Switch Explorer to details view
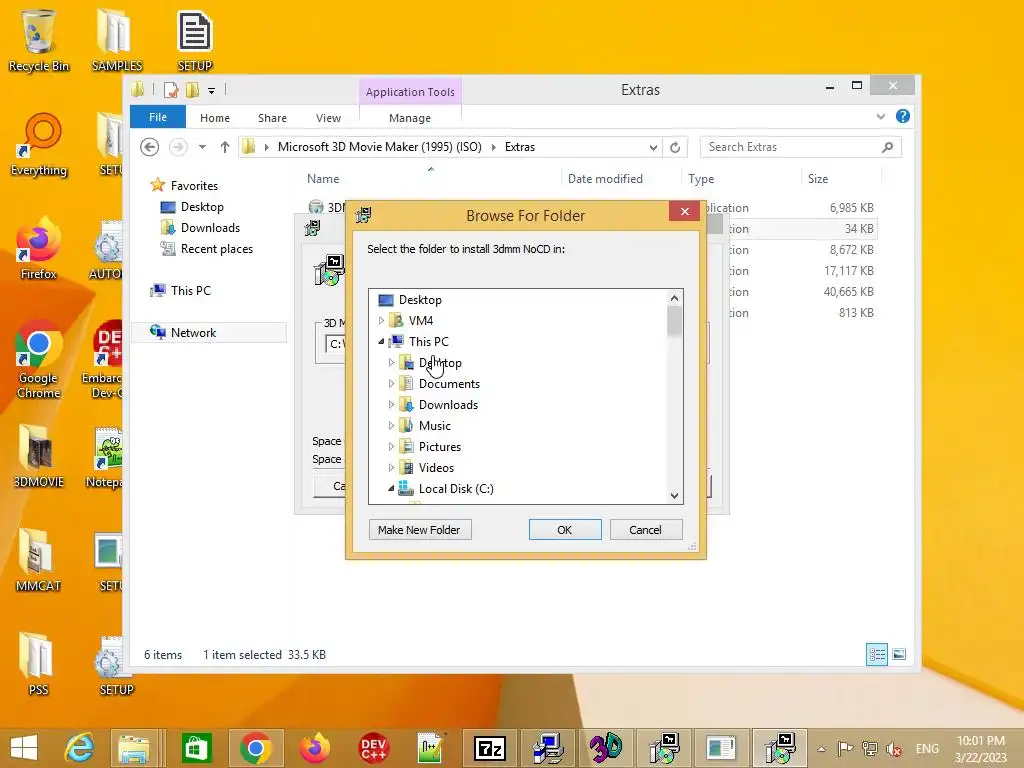The width and height of the screenshot is (1024, 768). pyautogui.click(x=876, y=654)
